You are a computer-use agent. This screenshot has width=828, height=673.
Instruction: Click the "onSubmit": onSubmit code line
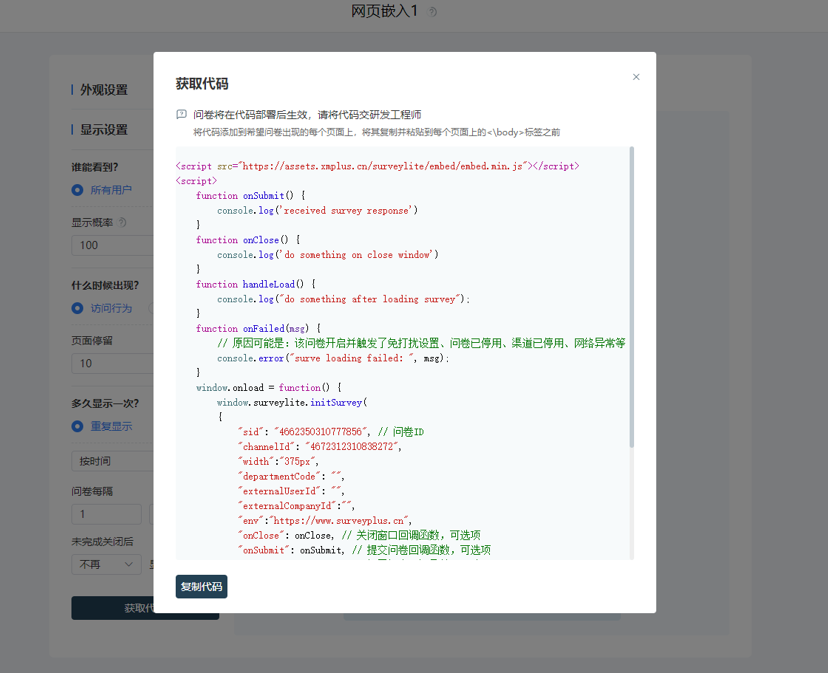(x=364, y=550)
